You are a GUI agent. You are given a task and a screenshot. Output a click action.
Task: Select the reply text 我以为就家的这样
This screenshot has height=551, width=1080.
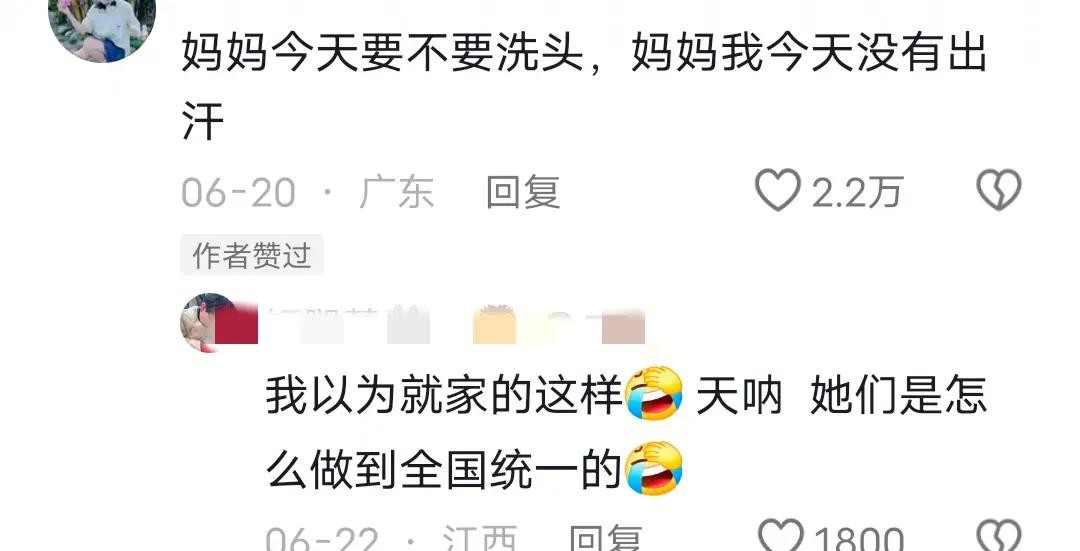(x=444, y=395)
